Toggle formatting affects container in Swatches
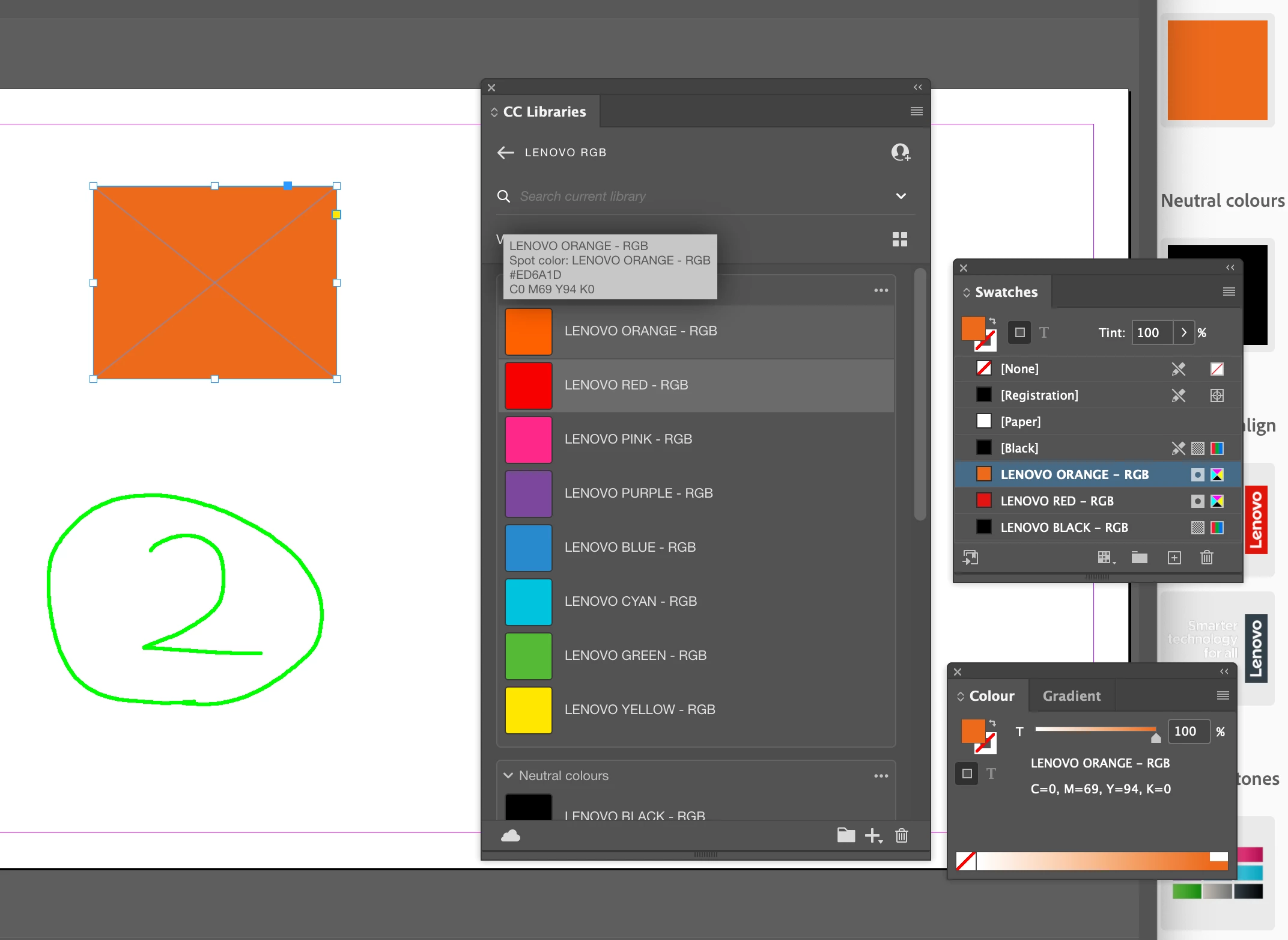1288x940 pixels. point(1019,332)
